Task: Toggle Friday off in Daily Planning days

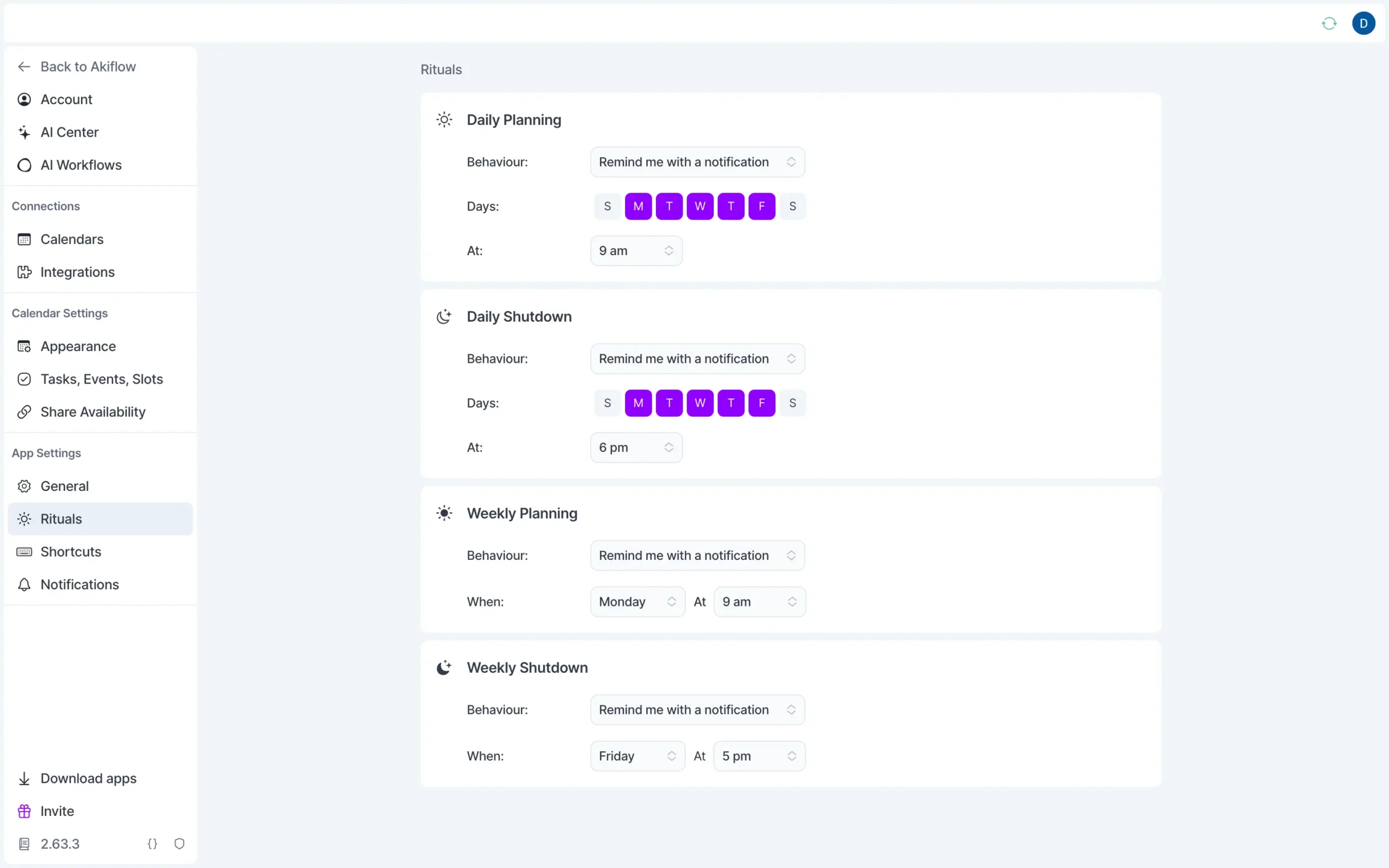Action: 762,206
